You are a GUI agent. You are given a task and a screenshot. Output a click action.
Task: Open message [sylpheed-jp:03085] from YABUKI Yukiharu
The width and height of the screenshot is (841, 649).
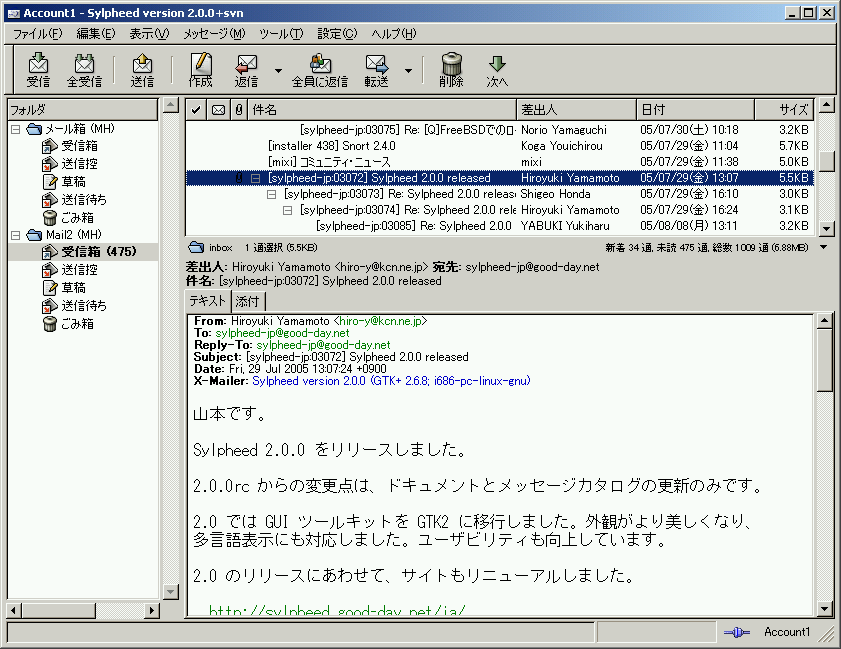[500, 226]
